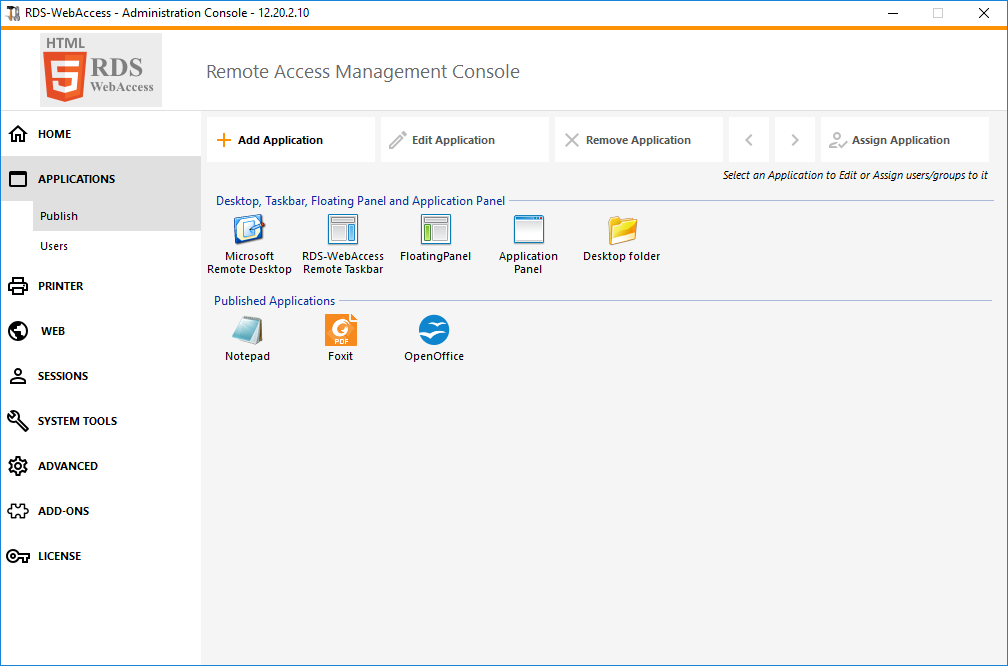Click Remove Application button

coord(639,140)
